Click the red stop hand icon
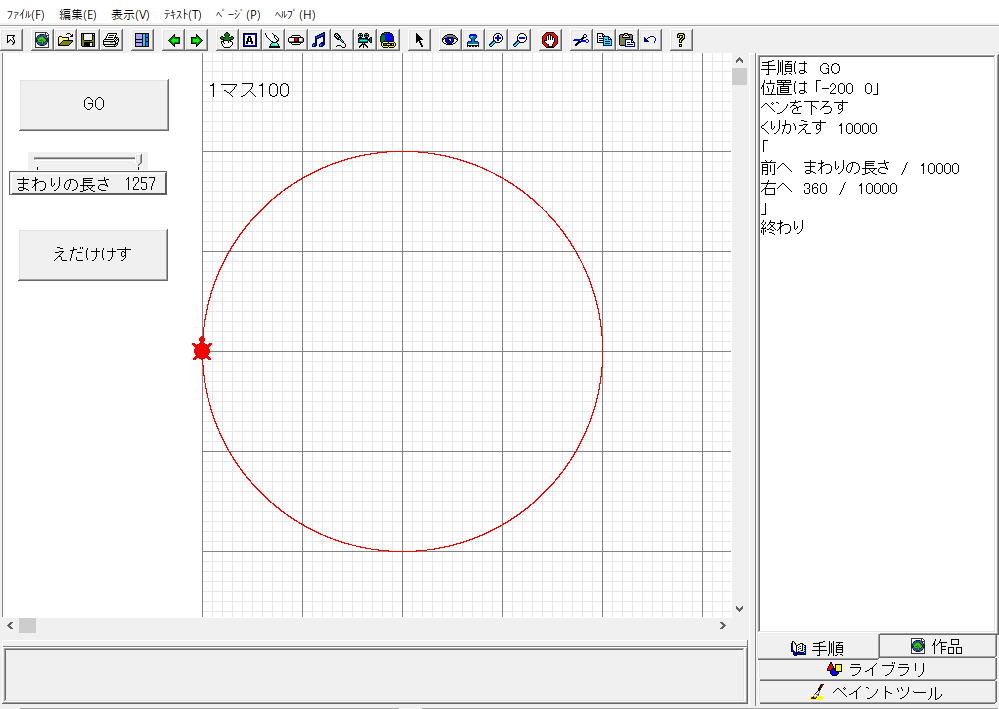Image resolution: width=999 pixels, height=709 pixels. [x=550, y=40]
